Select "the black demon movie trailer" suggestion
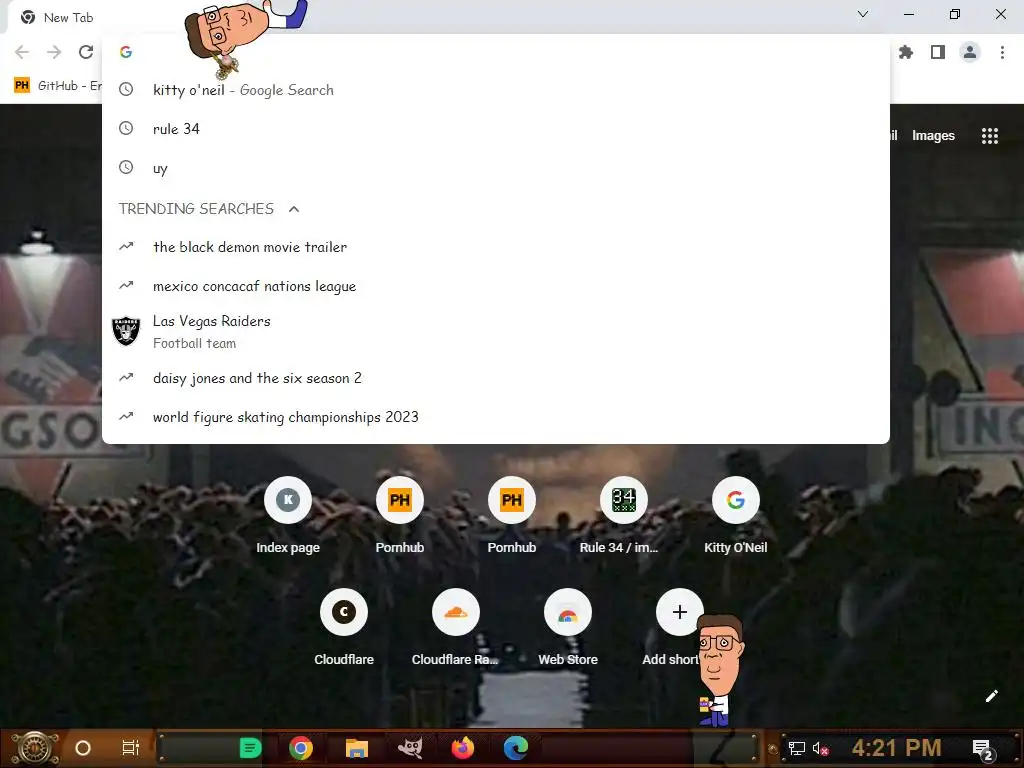This screenshot has width=1024, height=768. pyautogui.click(x=496, y=247)
